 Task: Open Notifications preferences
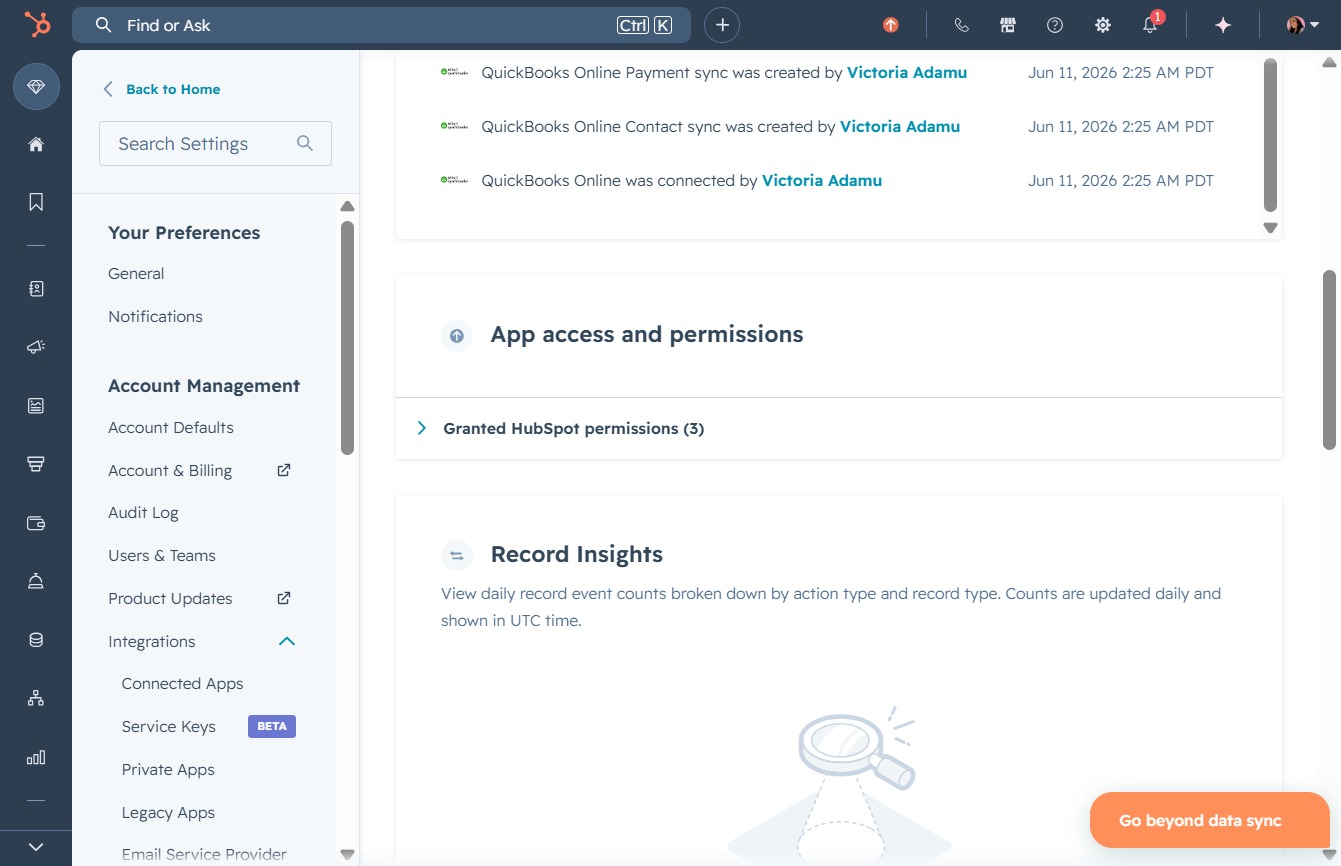[155, 316]
